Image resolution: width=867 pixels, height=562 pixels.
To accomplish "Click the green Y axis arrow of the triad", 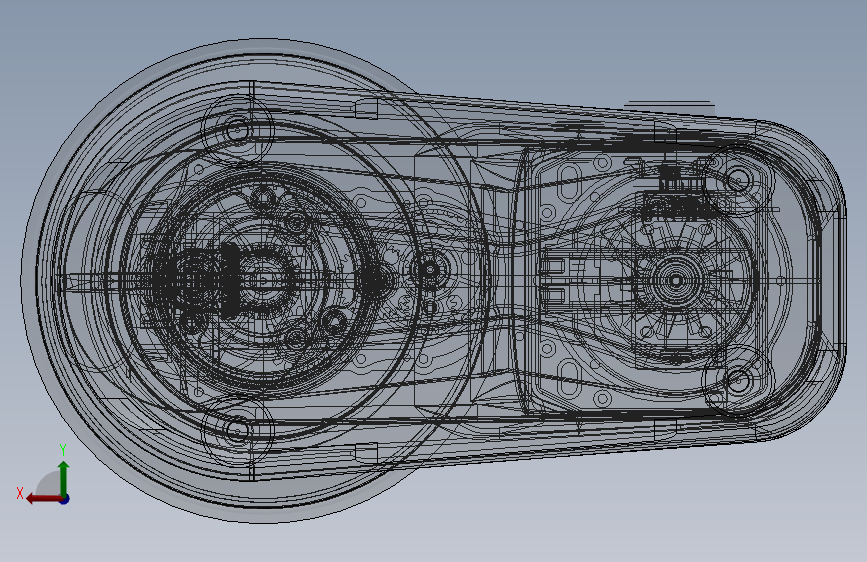I will [x=64, y=478].
